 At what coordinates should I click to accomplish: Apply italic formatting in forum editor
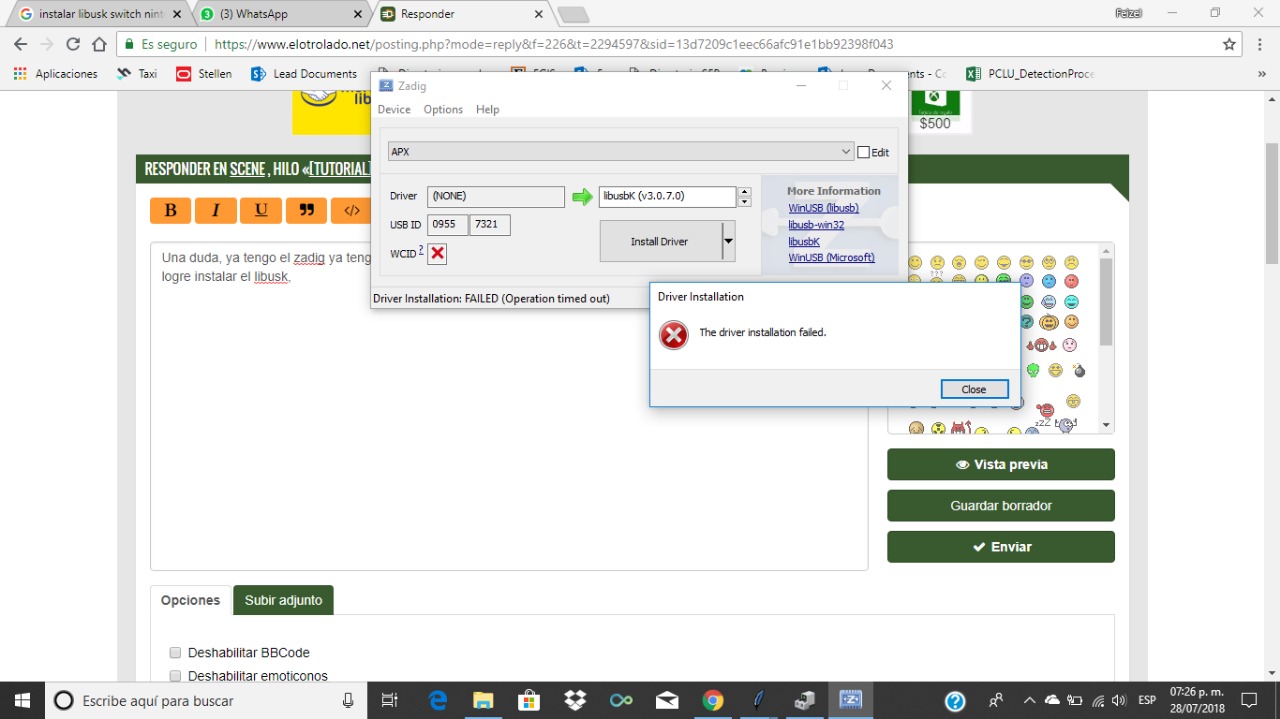216,210
